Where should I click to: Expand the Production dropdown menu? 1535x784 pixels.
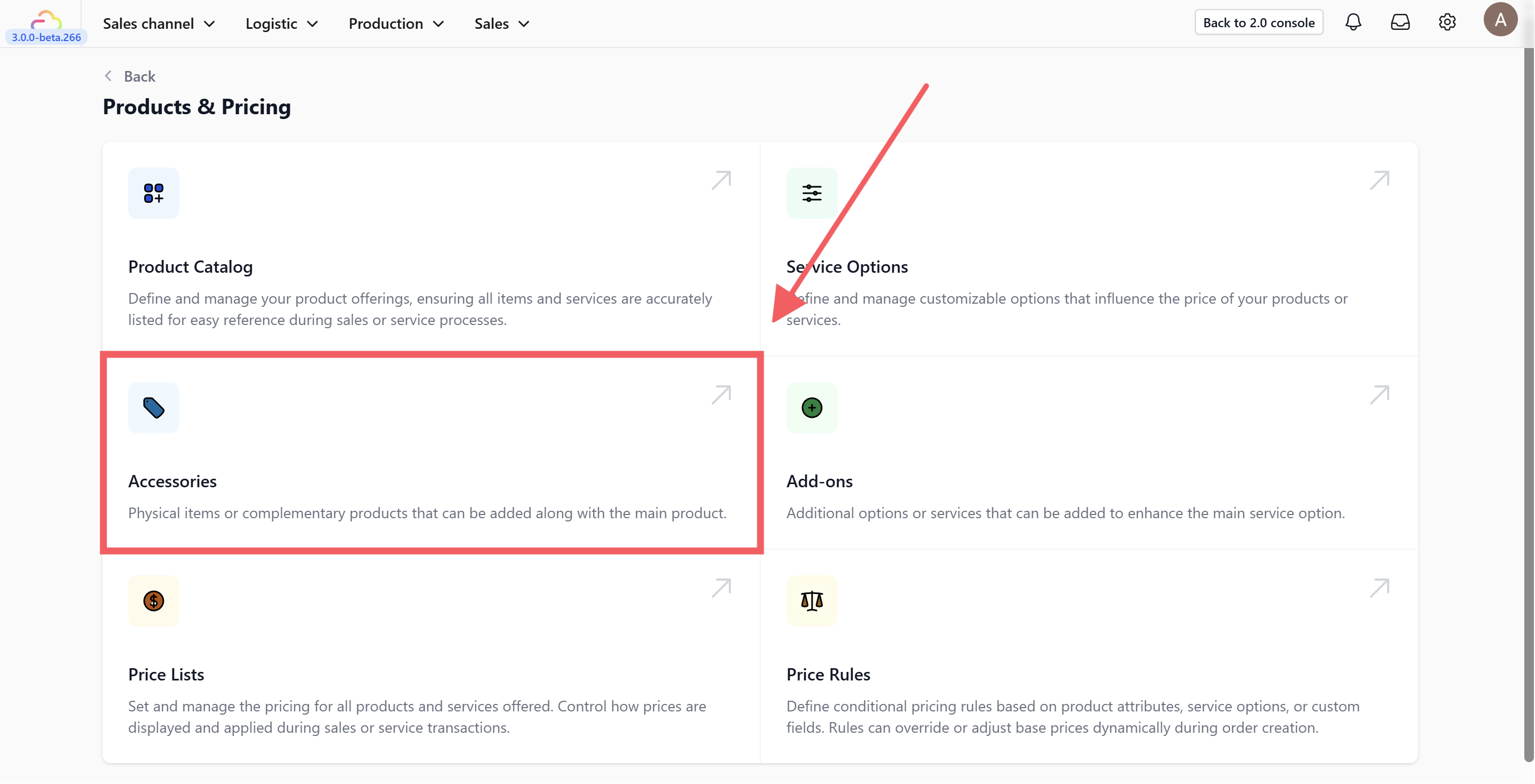[x=396, y=24]
